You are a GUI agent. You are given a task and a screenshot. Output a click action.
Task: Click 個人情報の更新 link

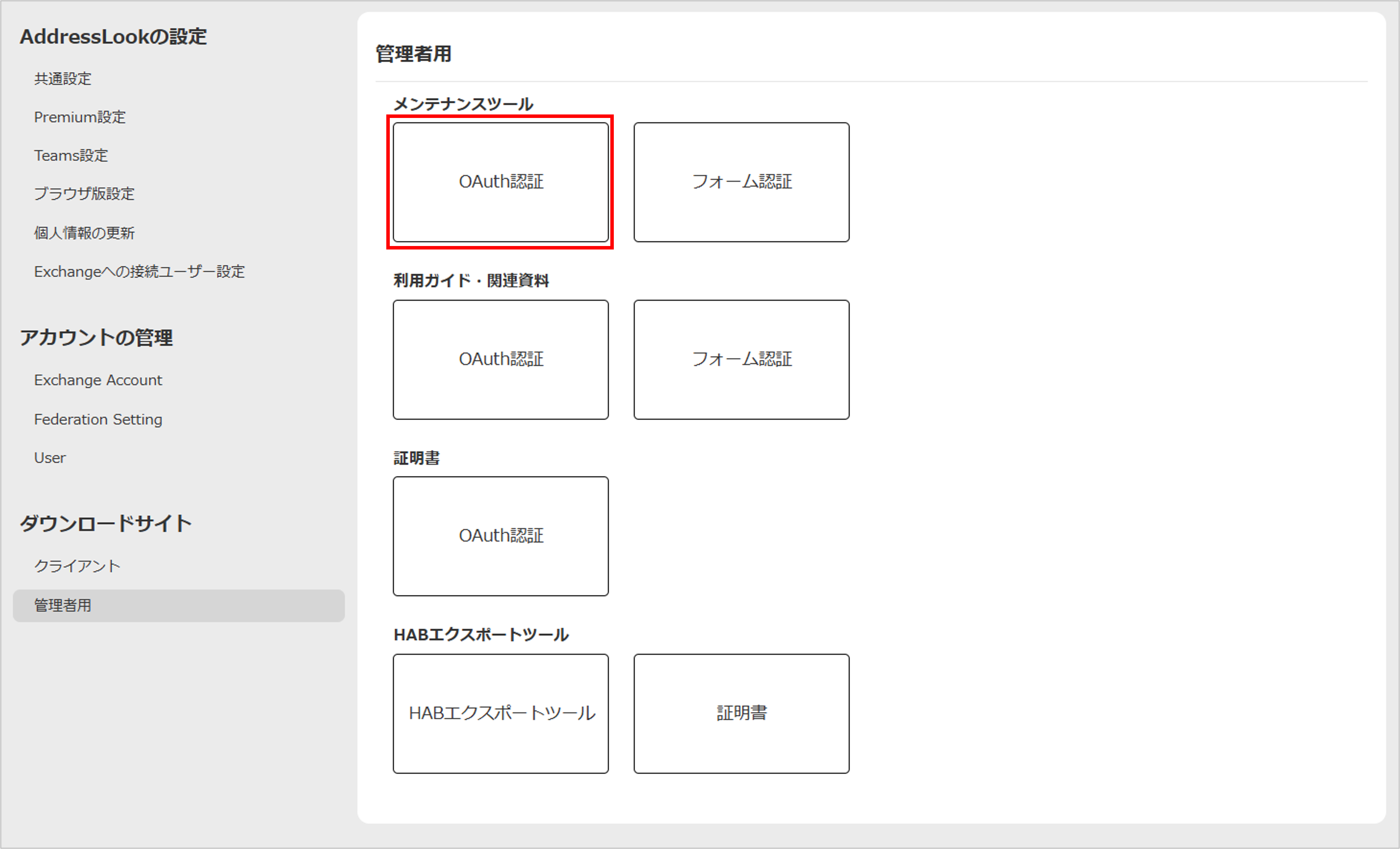click(84, 232)
